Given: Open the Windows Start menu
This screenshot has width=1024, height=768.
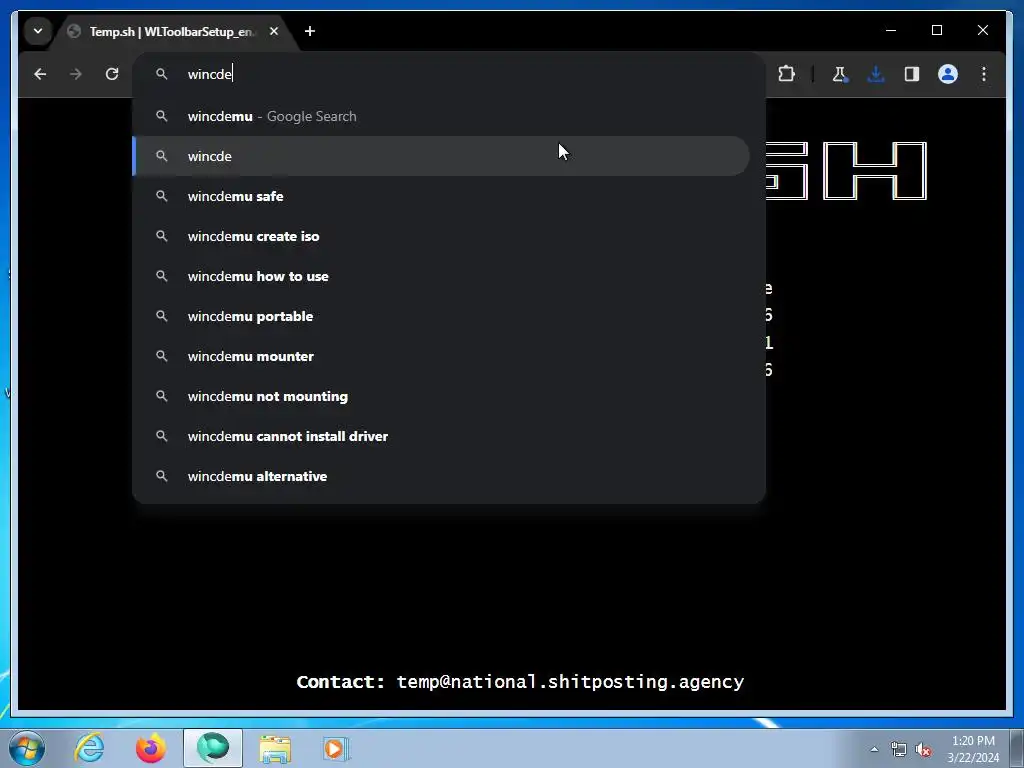Looking at the screenshot, I should click(27, 748).
